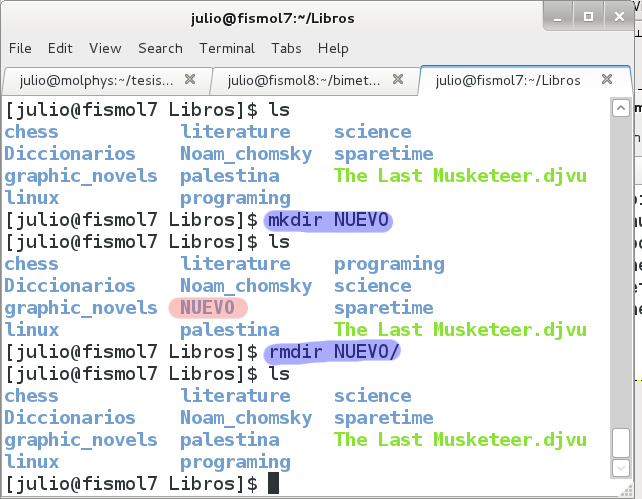Click the scrollbar up arrow
This screenshot has height=499, width=642.
click(620, 107)
